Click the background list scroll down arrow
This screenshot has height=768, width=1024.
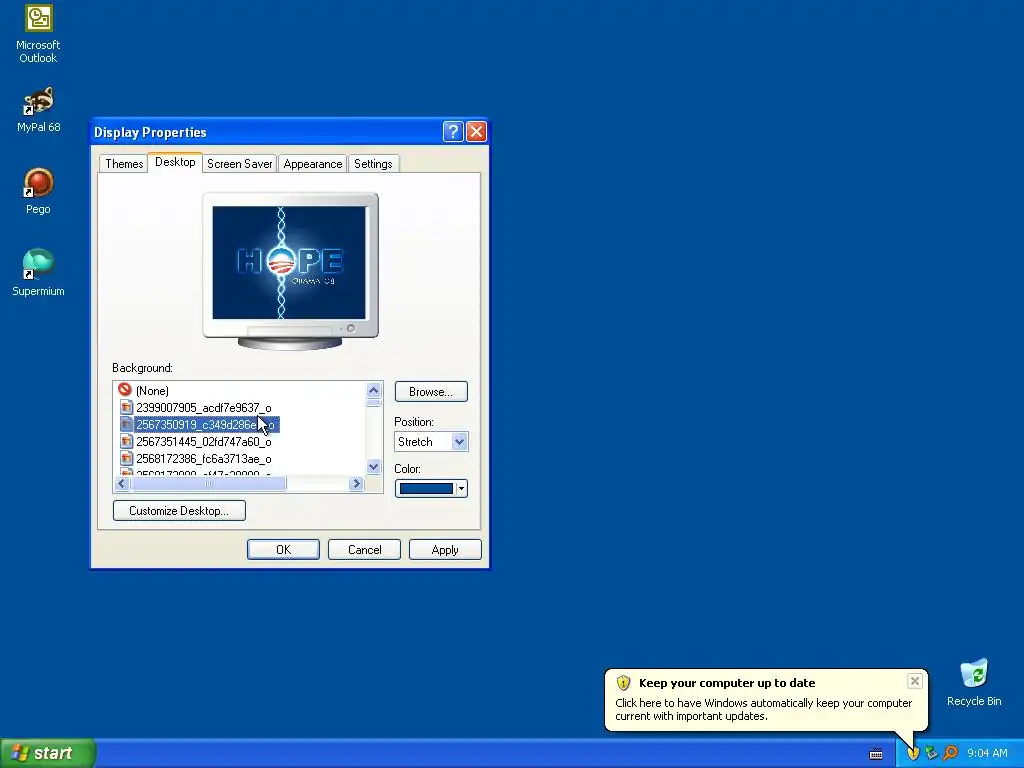click(374, 466)
